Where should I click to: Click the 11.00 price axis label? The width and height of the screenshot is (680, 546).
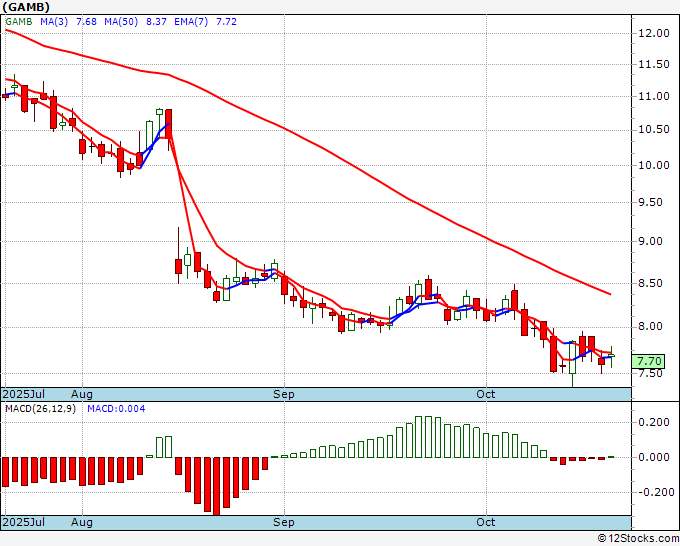tap(654, 96)
